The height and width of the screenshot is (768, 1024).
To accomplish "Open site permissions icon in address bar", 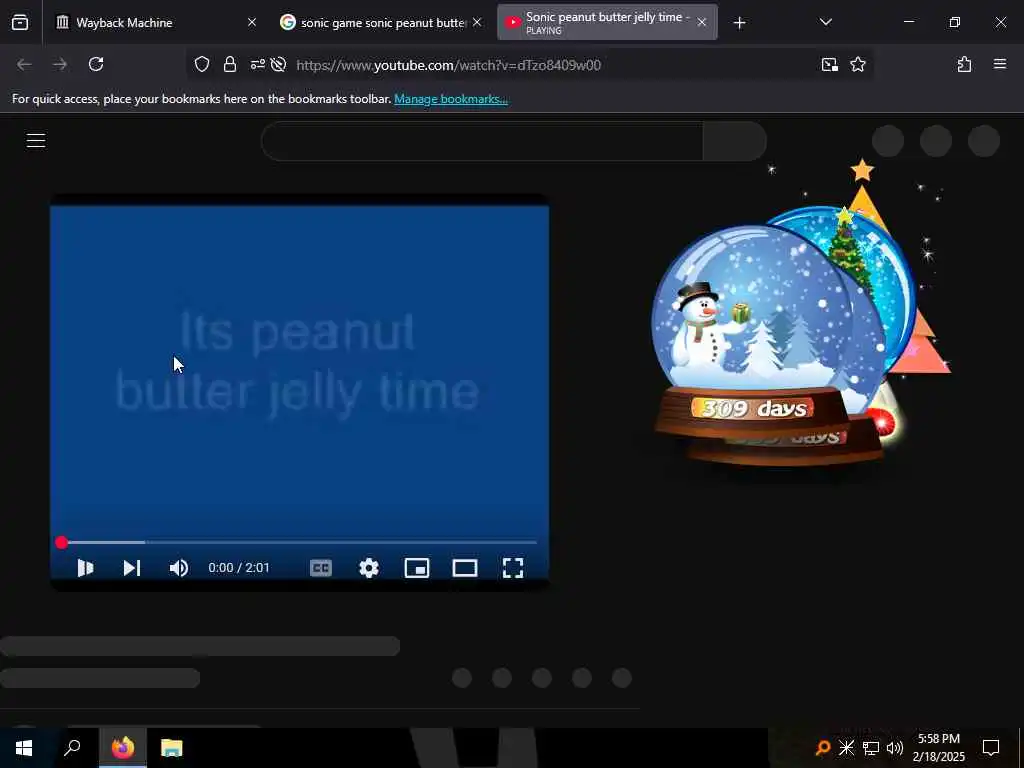I will tap(257, 64).
